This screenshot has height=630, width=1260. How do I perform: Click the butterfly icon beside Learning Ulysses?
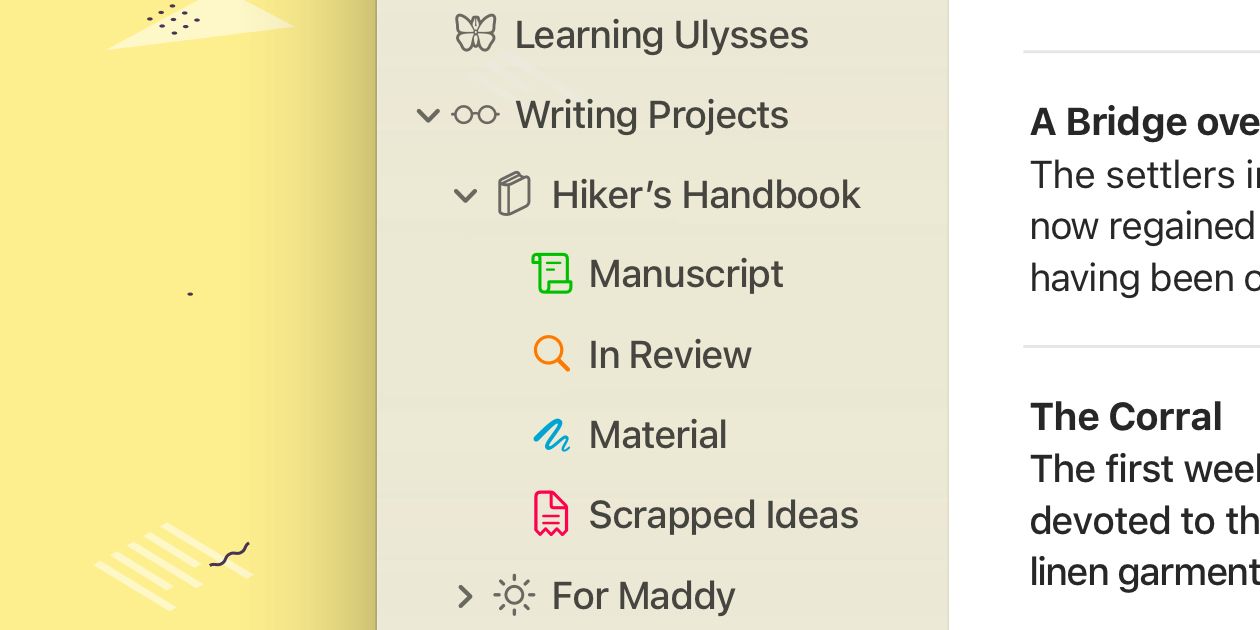475,34
